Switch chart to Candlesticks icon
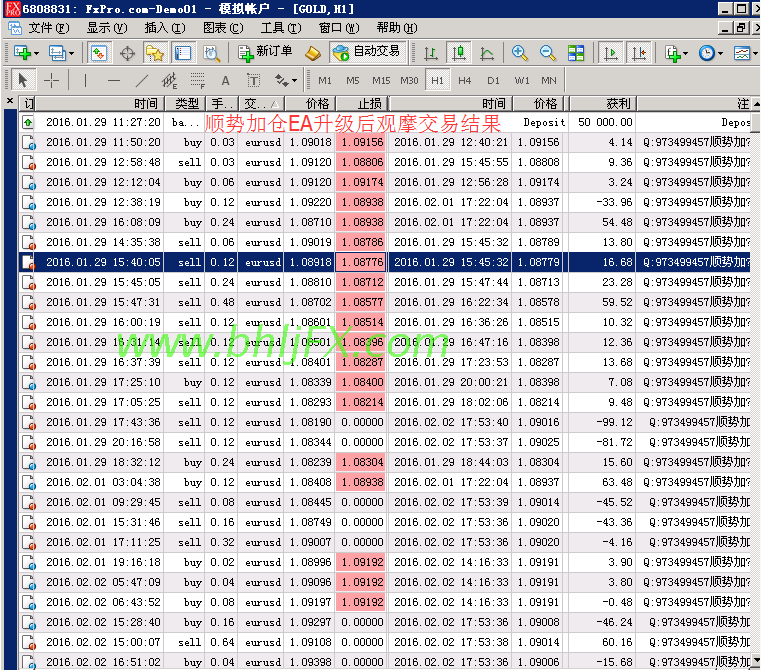 [459, 53]
